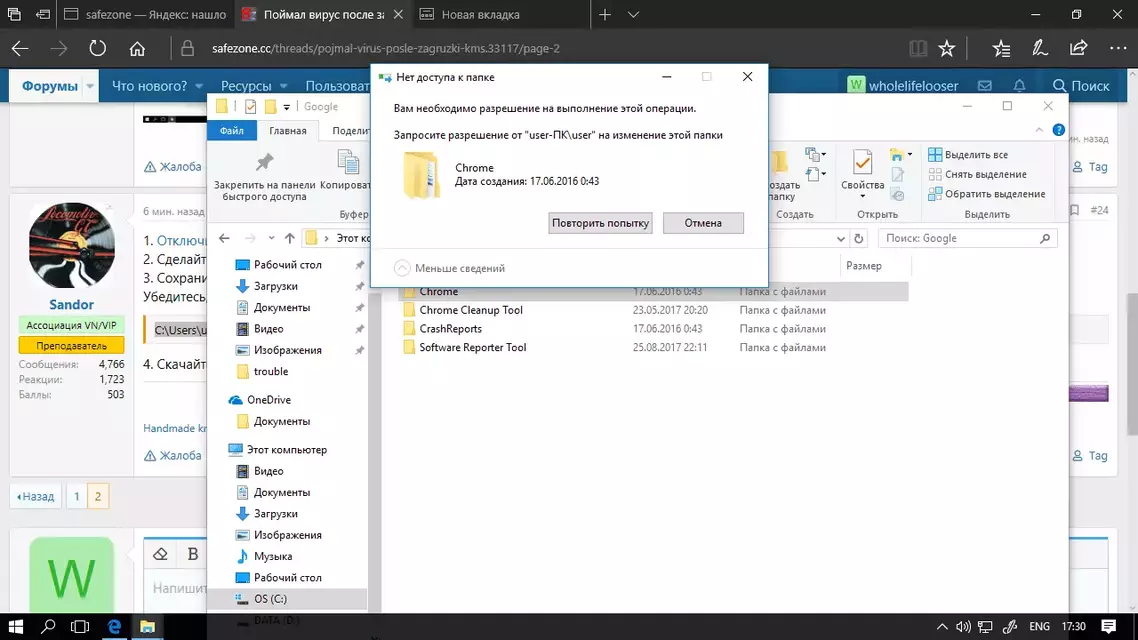Click Снять выделение in the ribbon
The image size is (1138, 640).
978,174
